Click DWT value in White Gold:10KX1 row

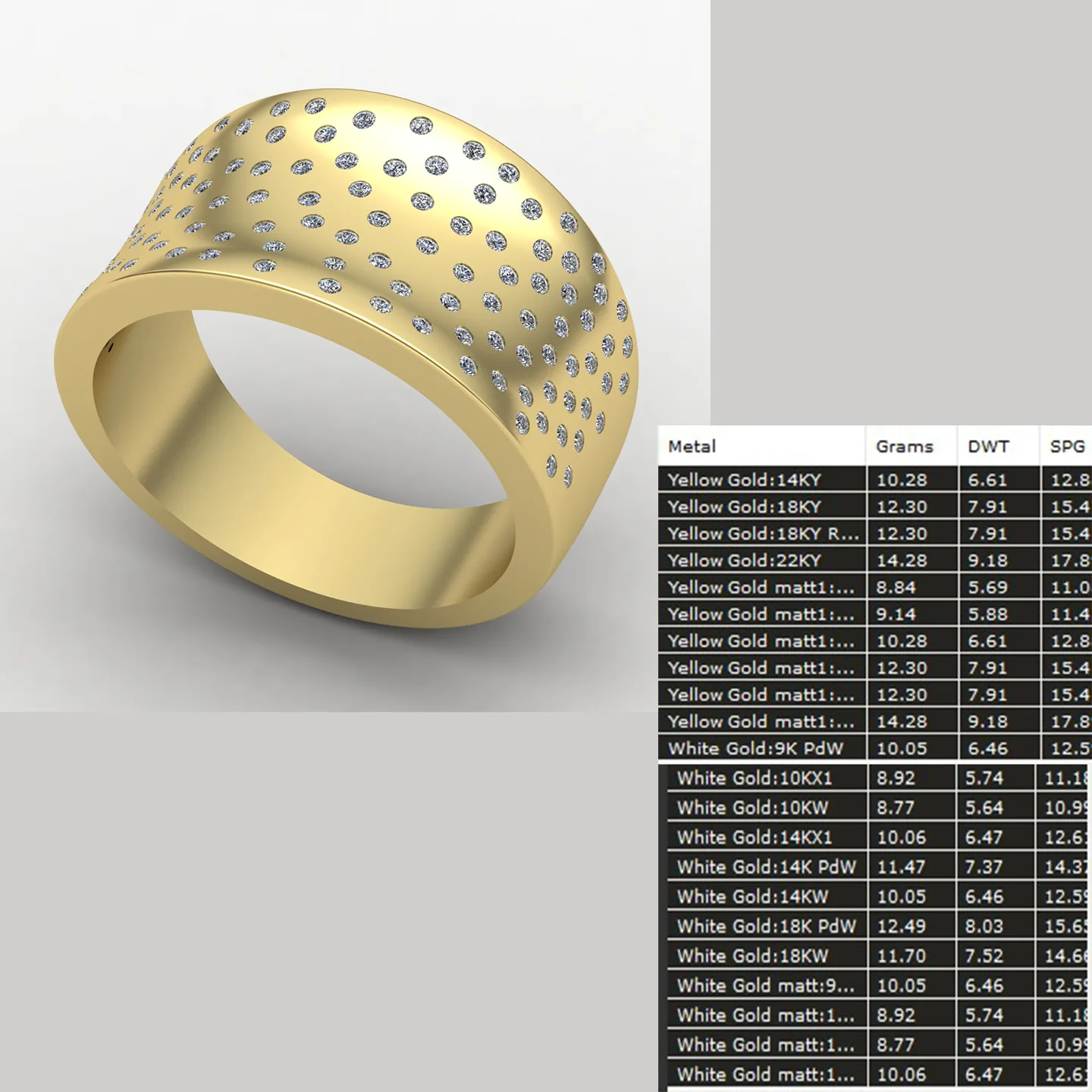(984, 778)
